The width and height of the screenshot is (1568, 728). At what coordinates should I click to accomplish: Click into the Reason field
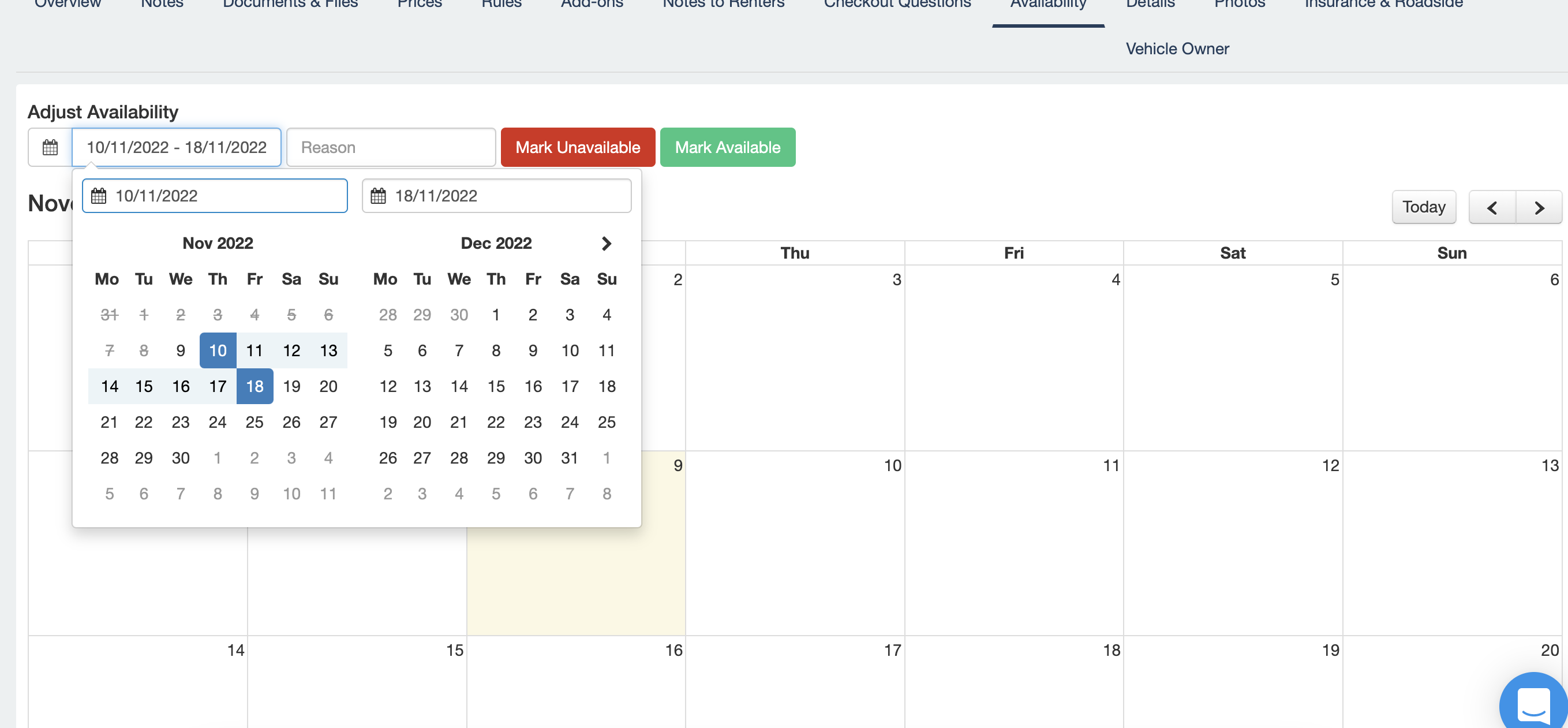click(x=391, y=147)
